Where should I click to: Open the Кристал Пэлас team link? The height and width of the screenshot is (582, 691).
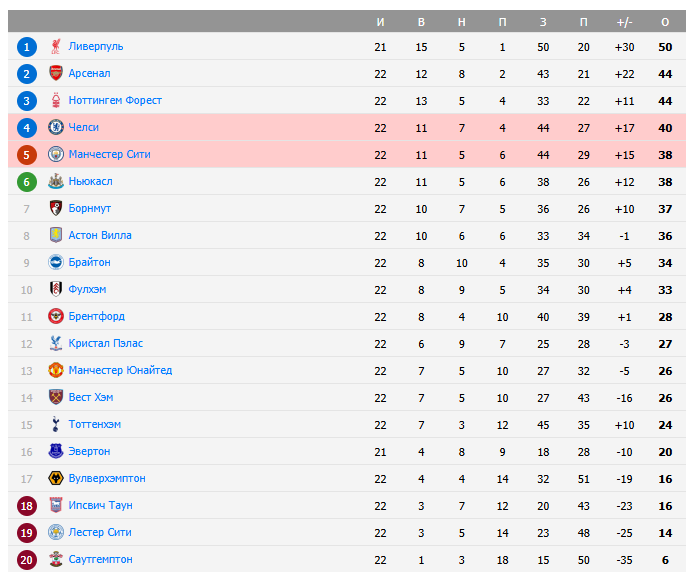click(x=106, y=344)
